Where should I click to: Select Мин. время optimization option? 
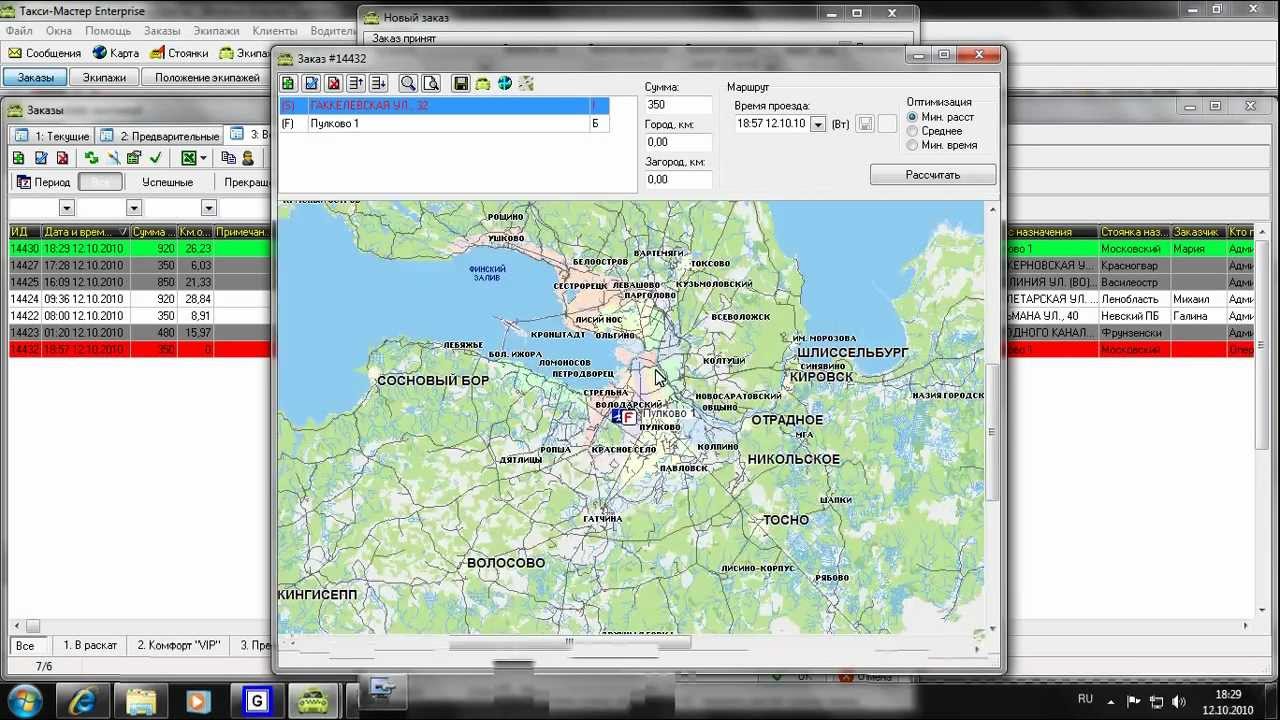(911, 145)
